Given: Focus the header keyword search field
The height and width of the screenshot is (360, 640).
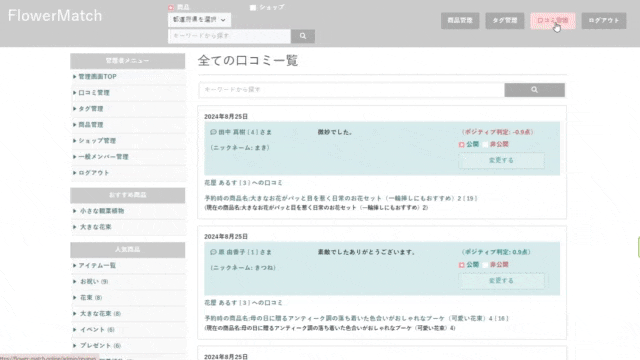Looking at the screenshot, I should 229,36.
